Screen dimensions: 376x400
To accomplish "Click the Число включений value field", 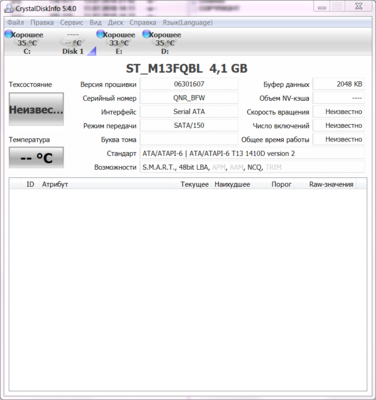I will click(339, 126).
